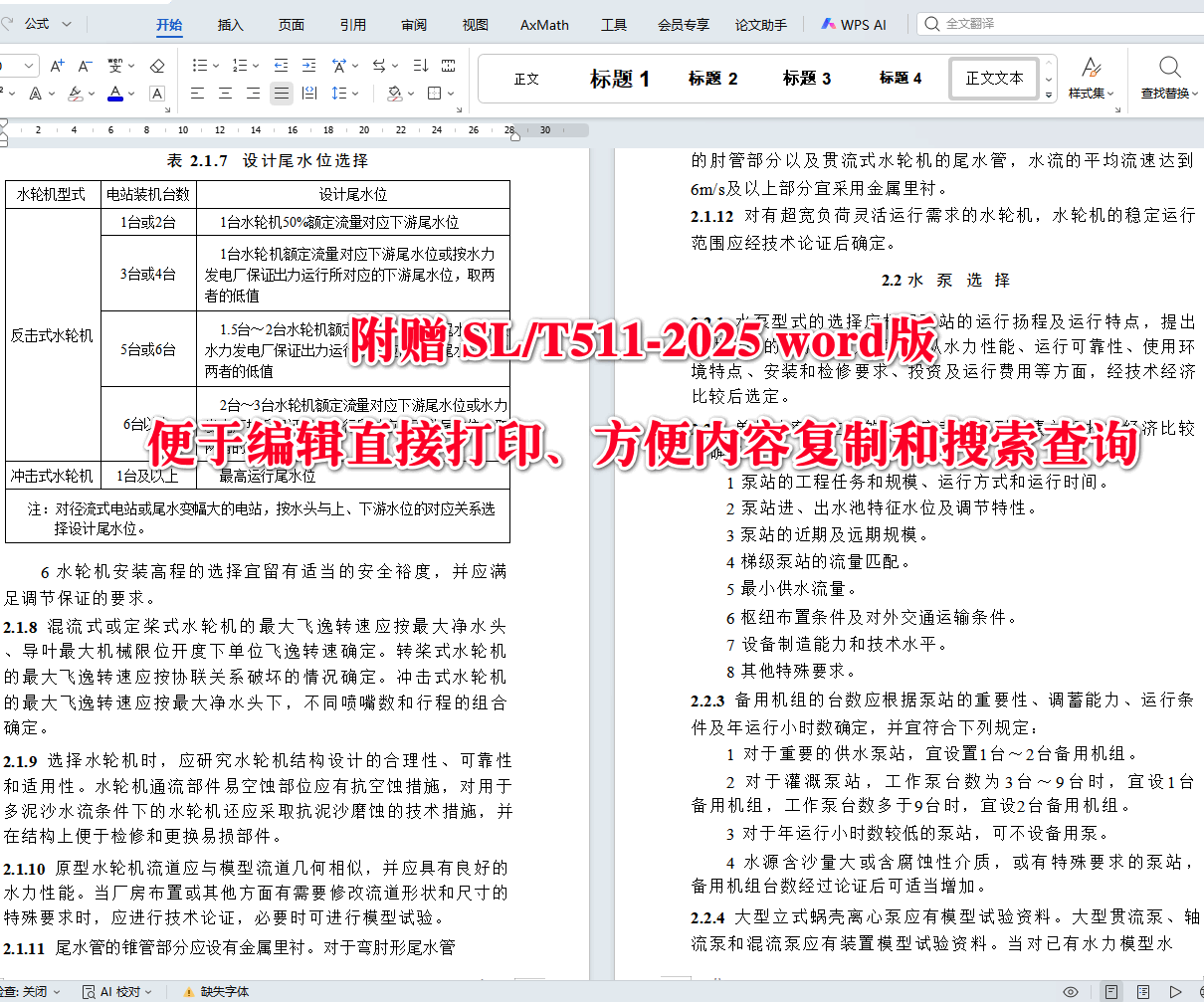Apply the 标题 4 style

[x=901, y=79]
